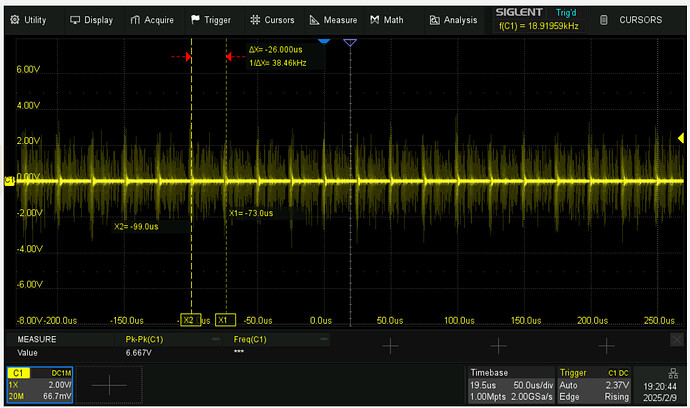Click the 250.0us time axis label
Image resolution: width=690 pixels, height=408 pixels.
659,320
